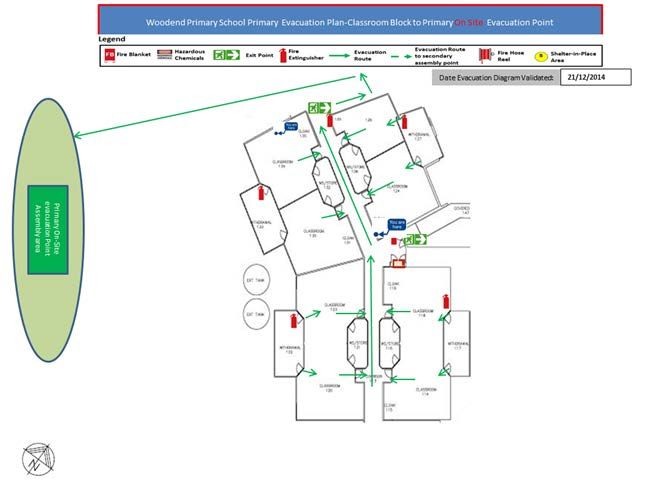This screenshot has width=650, height=491.
Task: Click the Legend heading
Action: point(112,39)
